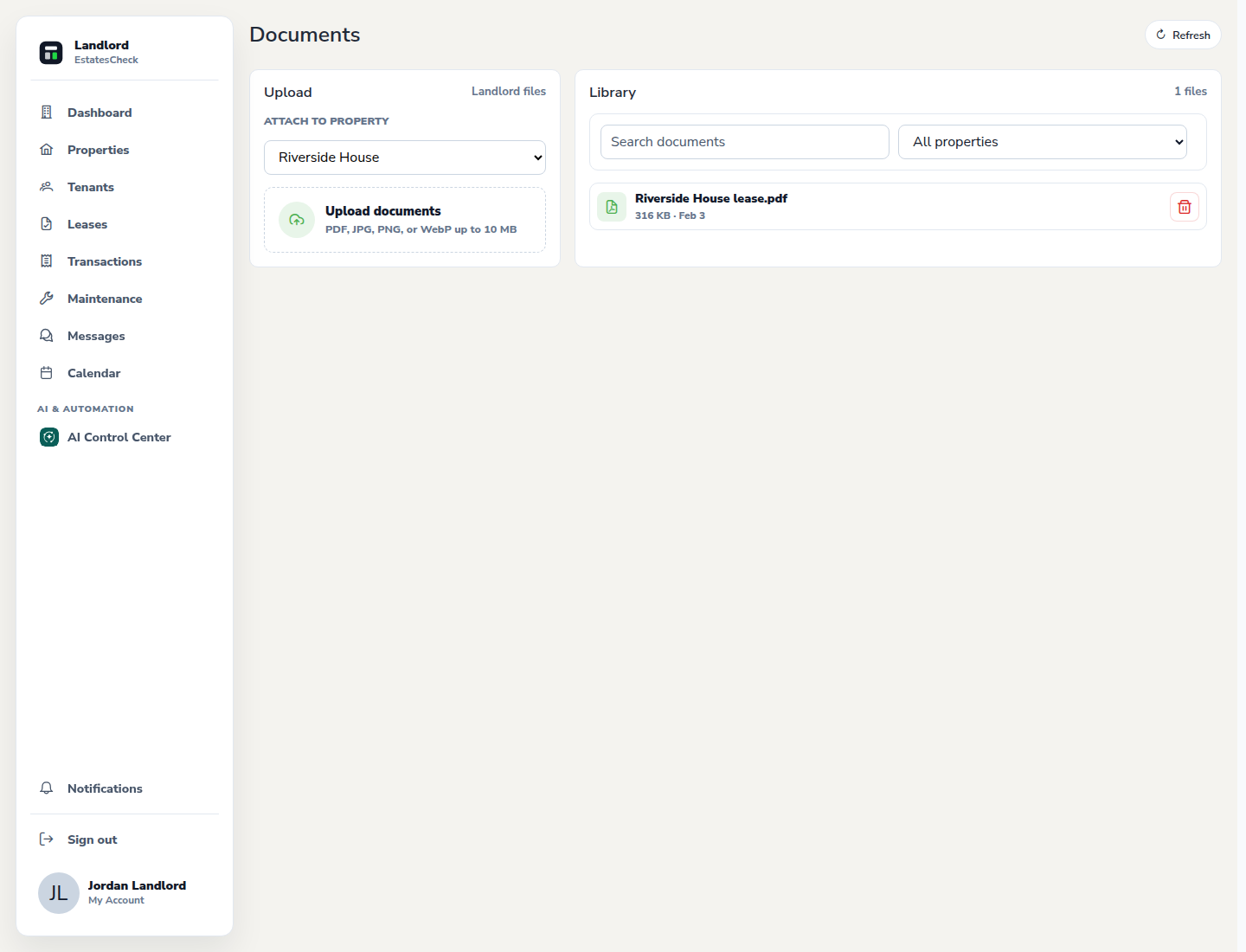Click the '1 files' count label
Viewport: 1246px width, 952px height.
coord(1191,91)
